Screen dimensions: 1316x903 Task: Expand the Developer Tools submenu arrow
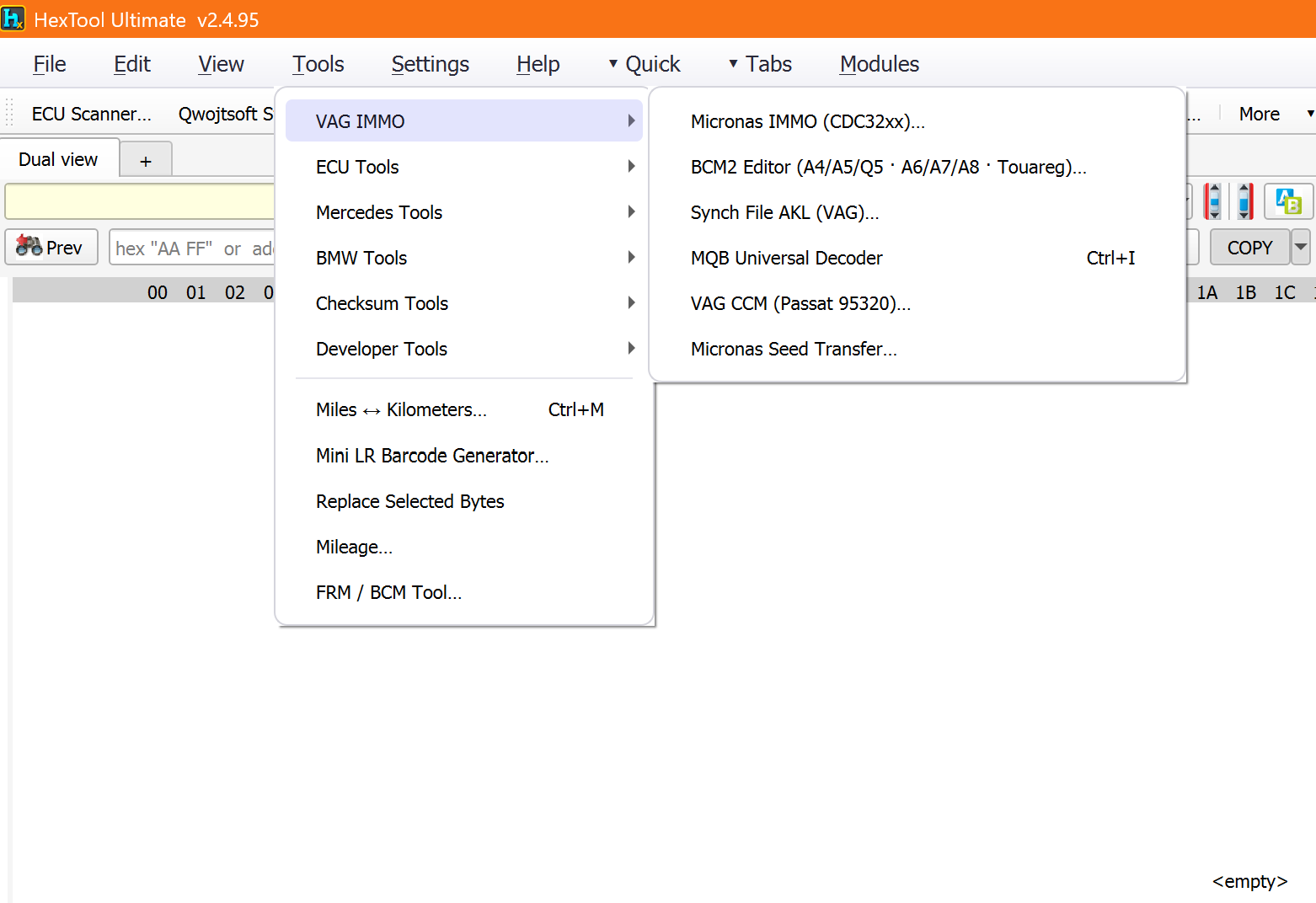pos(631,348)
